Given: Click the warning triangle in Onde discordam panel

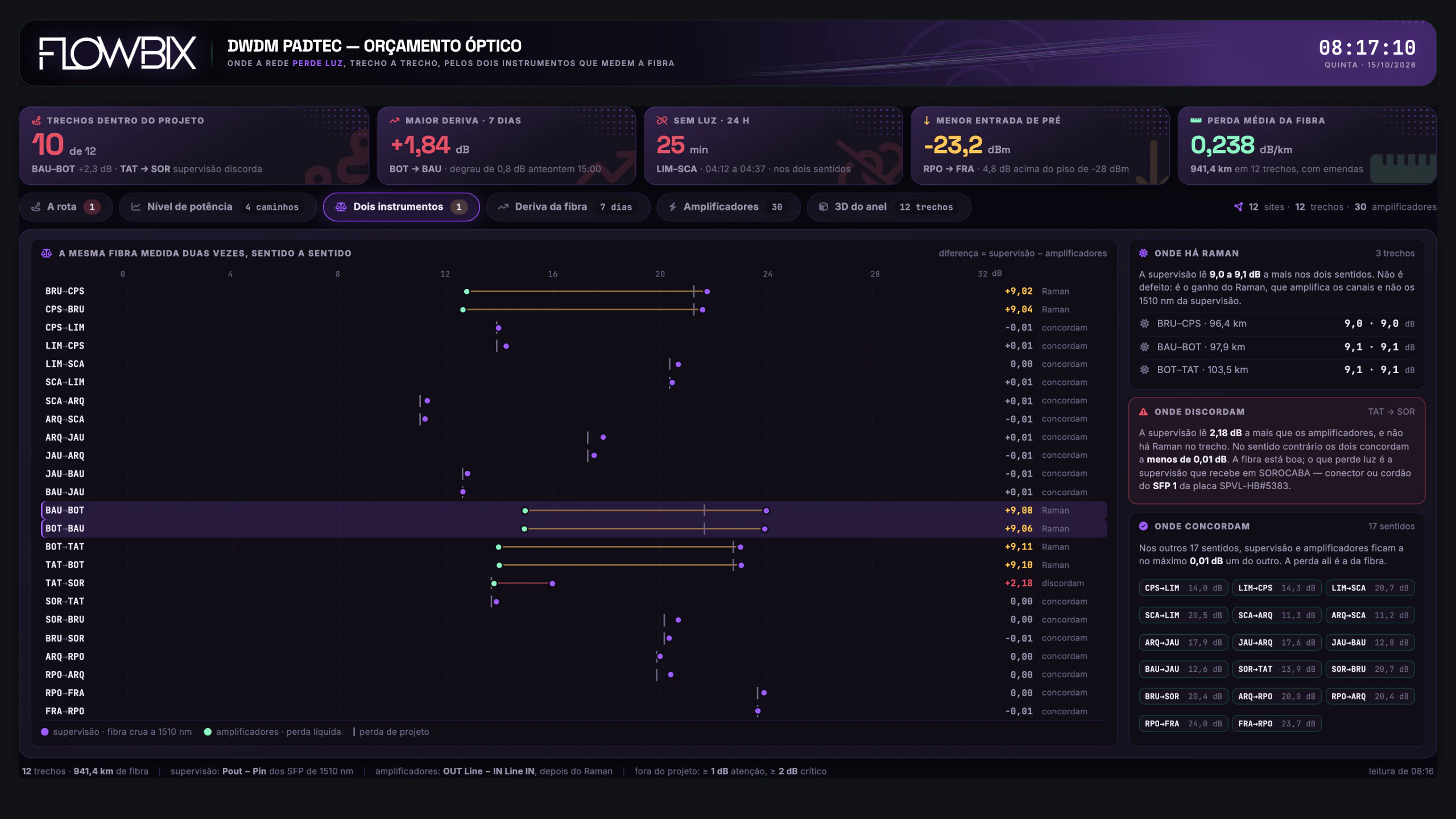Looking at the screenshot, I should point(1143,412).
